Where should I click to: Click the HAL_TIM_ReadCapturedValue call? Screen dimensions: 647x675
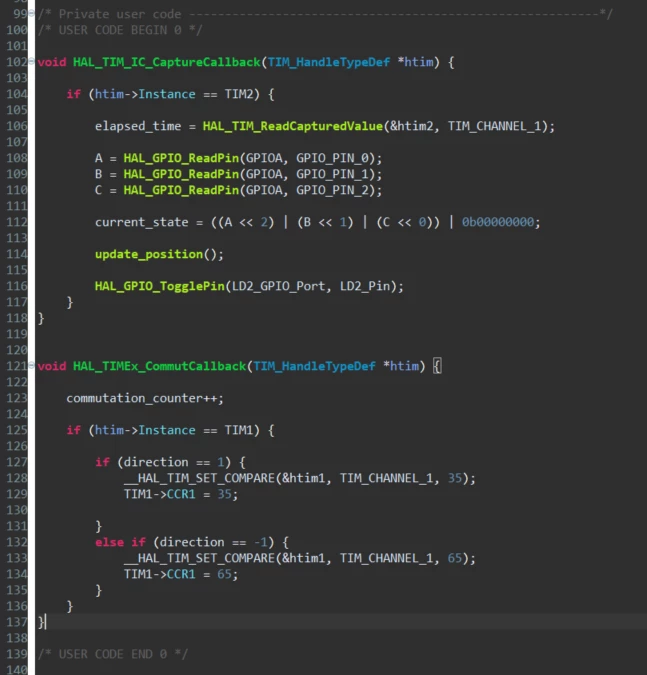[x=293, y=126]
